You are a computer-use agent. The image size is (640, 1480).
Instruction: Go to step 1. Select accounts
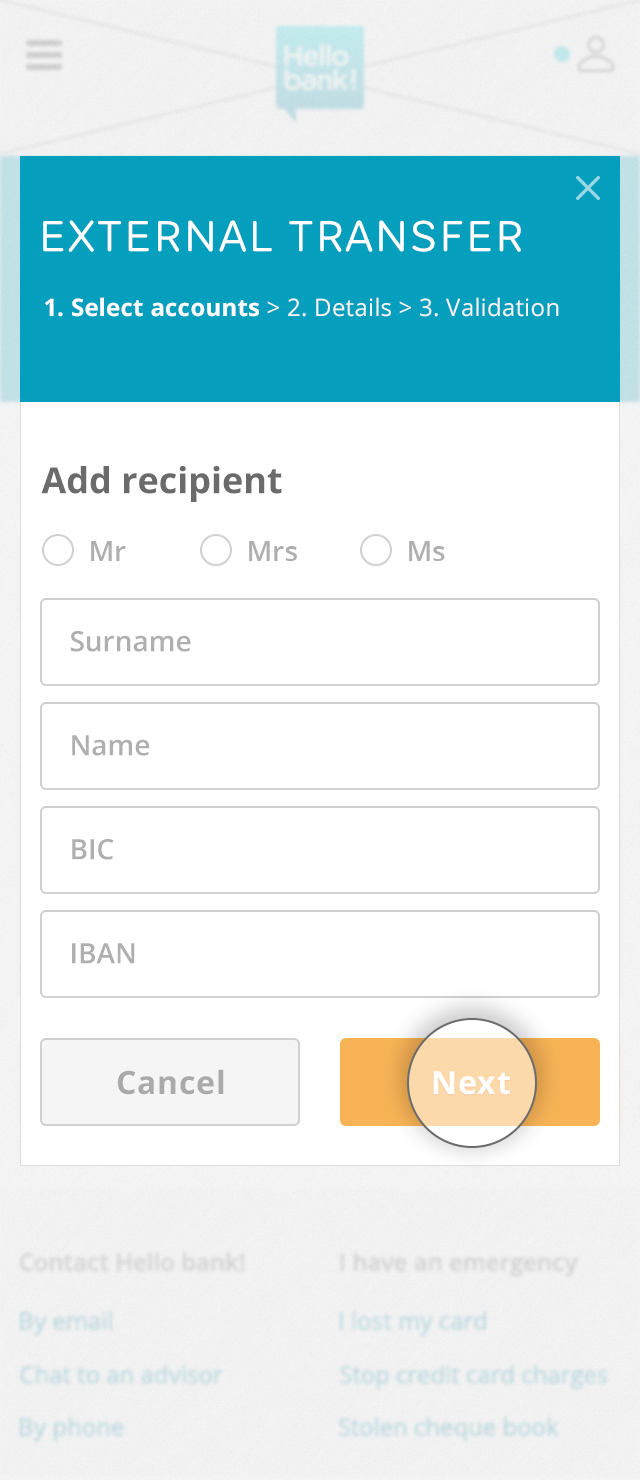152,308
